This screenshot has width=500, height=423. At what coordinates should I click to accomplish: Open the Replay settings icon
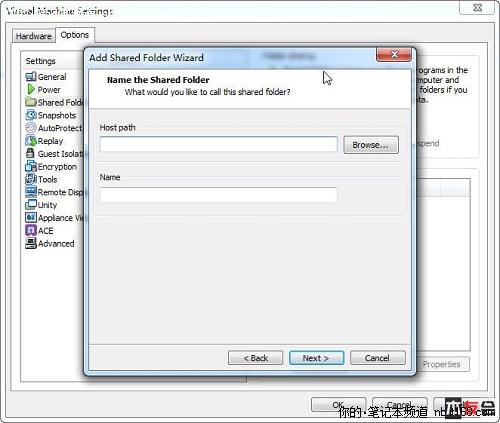31,141
